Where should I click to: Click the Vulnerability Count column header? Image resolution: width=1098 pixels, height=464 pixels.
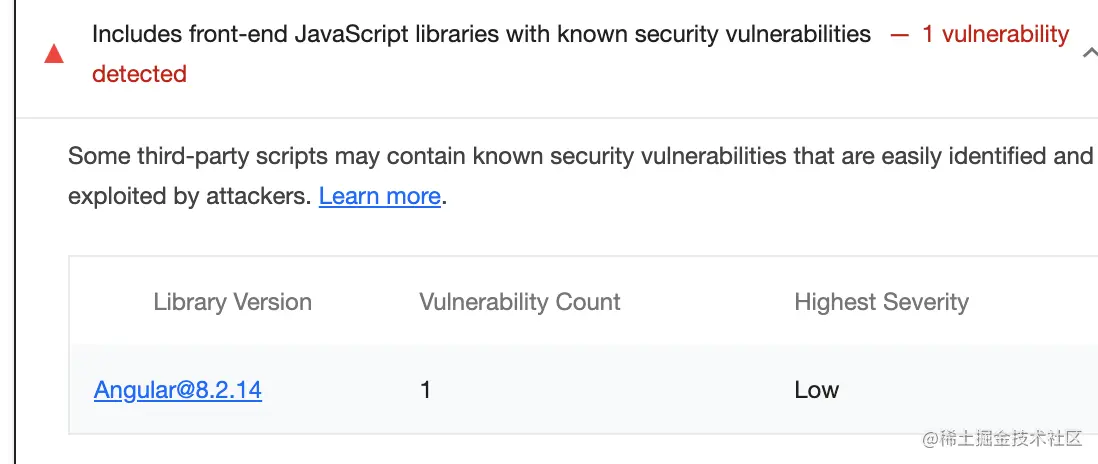[x=520, y=302]
